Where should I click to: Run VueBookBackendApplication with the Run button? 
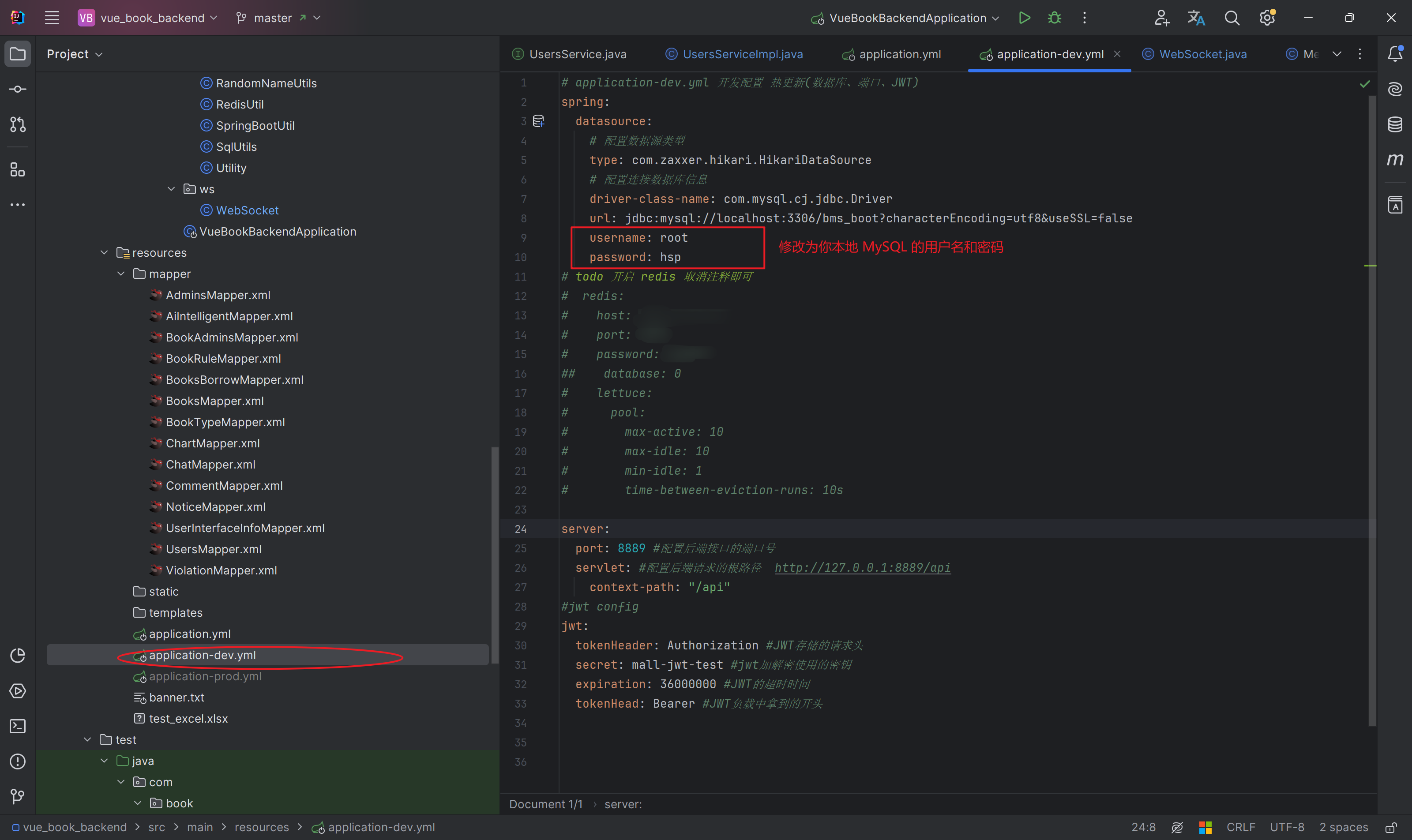point(1024,18)
